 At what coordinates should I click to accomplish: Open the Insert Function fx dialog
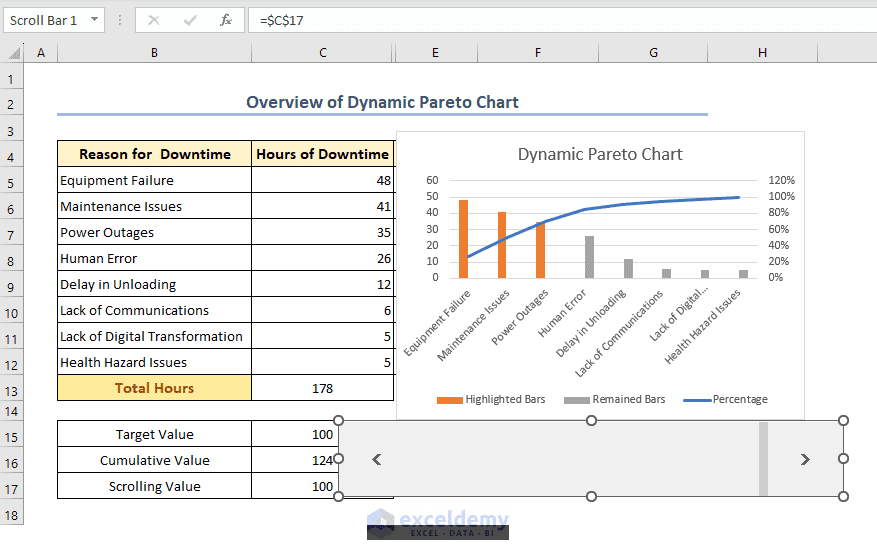[226, 21]
